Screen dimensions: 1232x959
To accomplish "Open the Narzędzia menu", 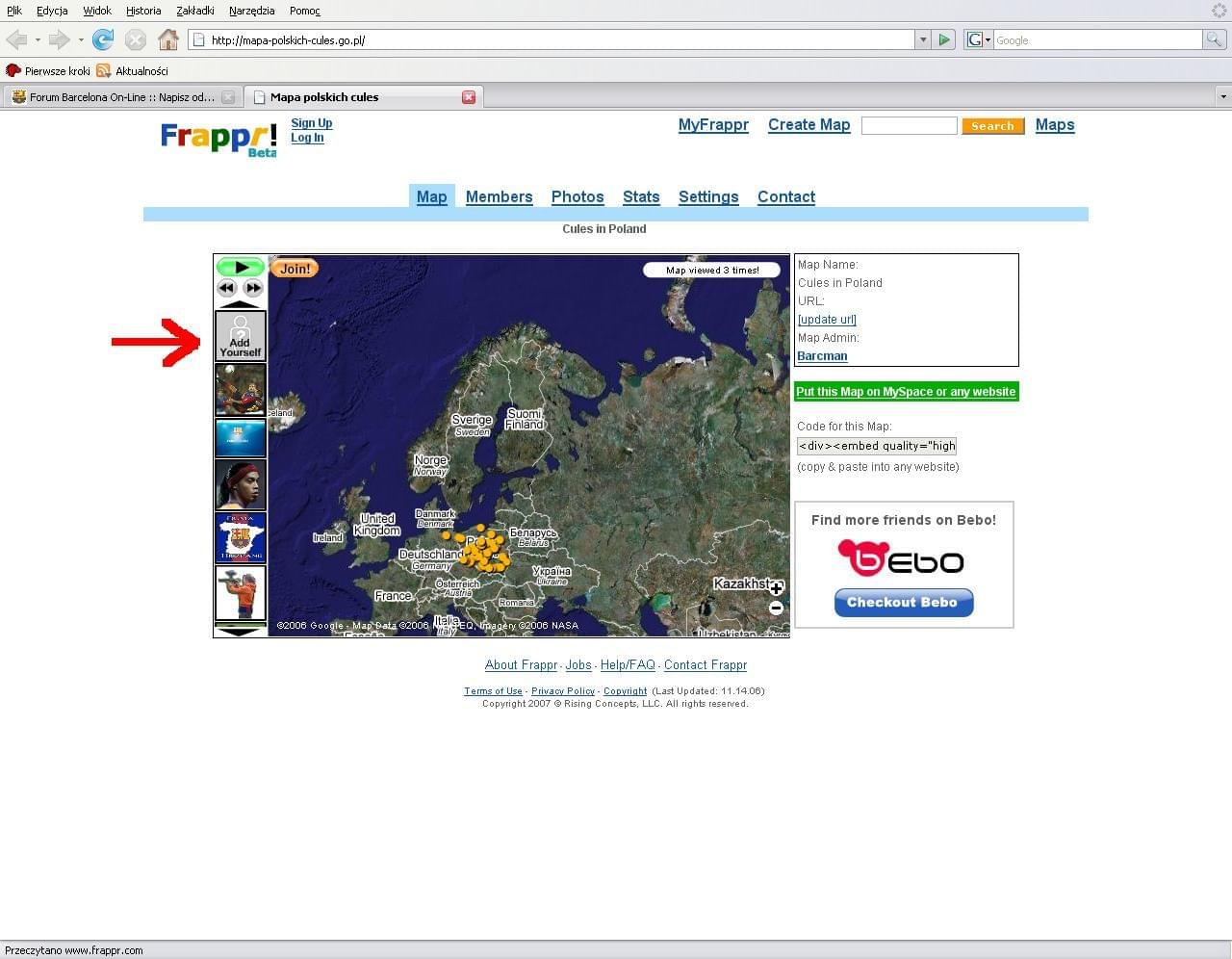I will point(252,11).
